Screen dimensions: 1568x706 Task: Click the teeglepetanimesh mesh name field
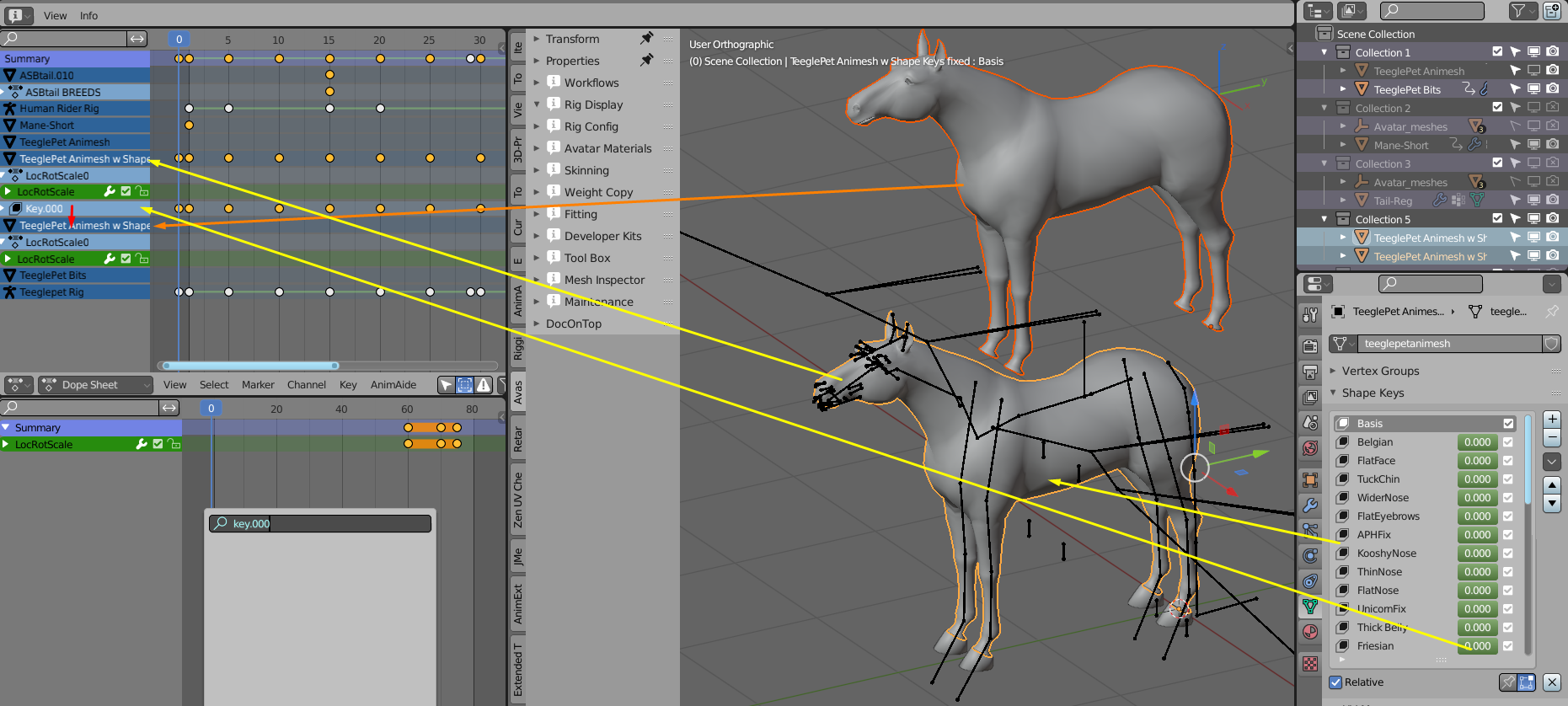1450,344
